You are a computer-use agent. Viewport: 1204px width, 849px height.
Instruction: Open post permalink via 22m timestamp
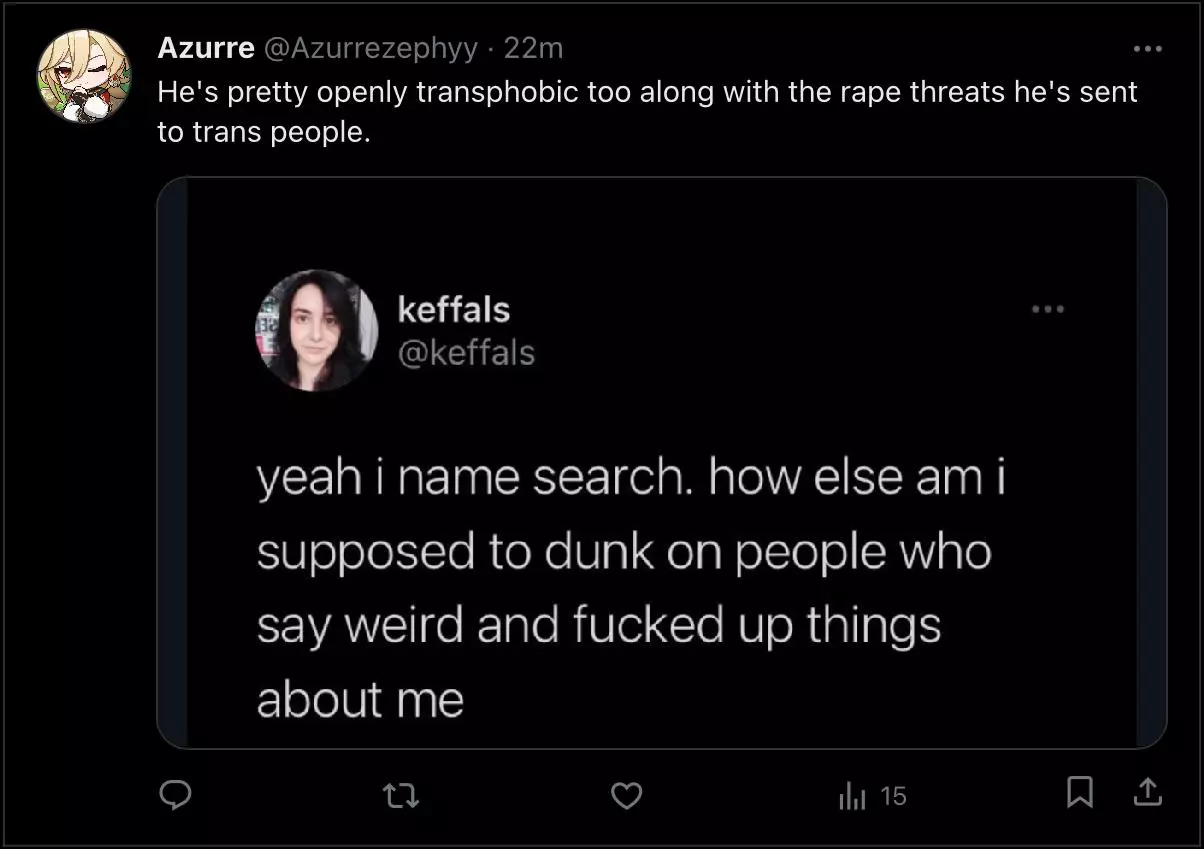[x=533, y=48]
